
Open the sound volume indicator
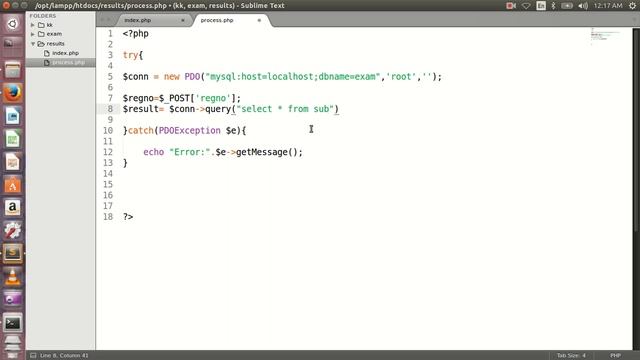(583, 6)
